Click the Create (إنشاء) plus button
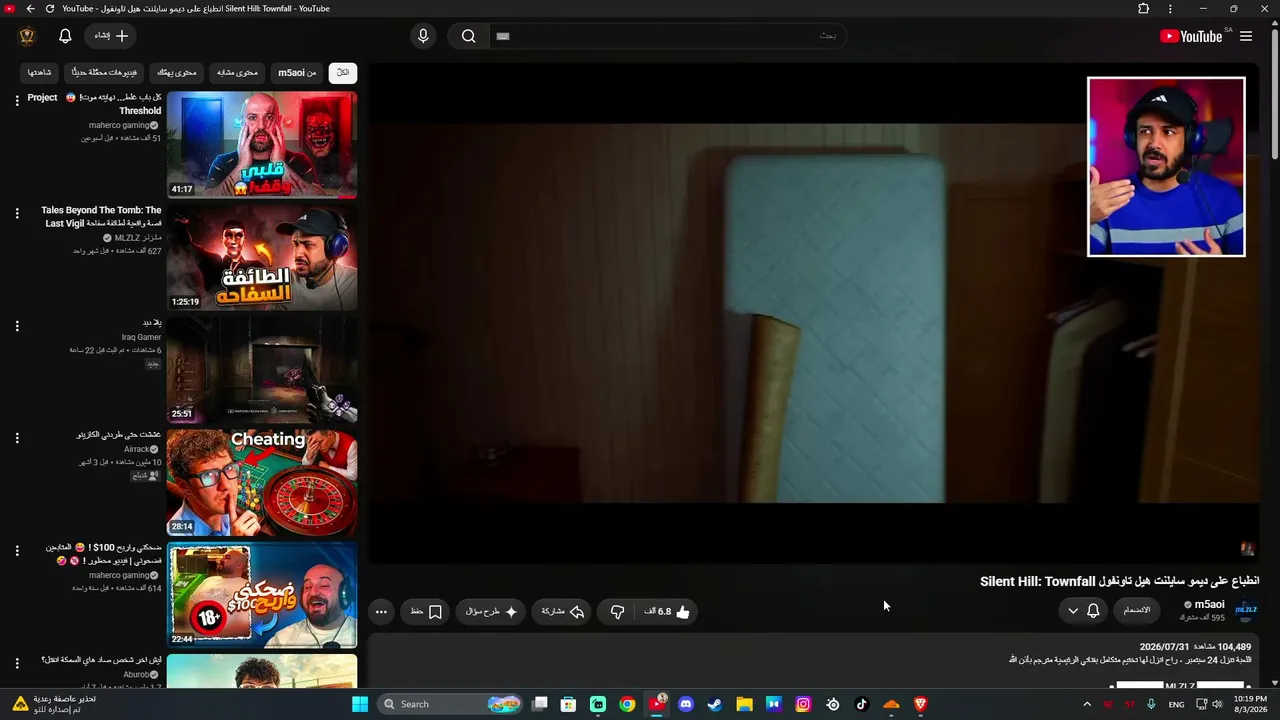This screenshot has height=720, width=1280. point(112,36)
